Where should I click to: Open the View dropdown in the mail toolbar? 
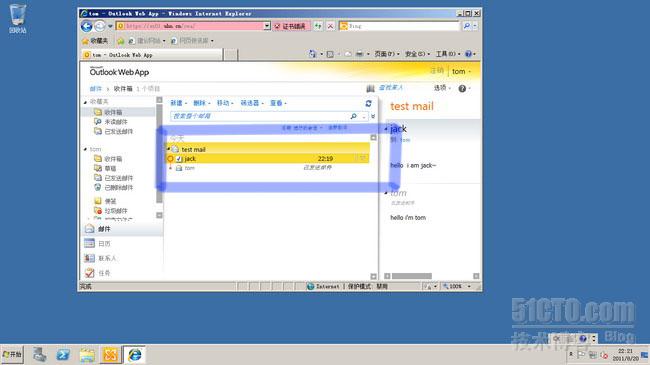[278, 103]
